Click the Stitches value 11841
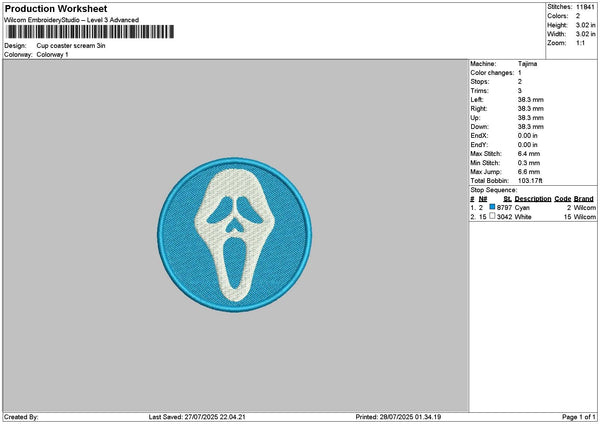The image size is (600, 424). coord(585,7)
